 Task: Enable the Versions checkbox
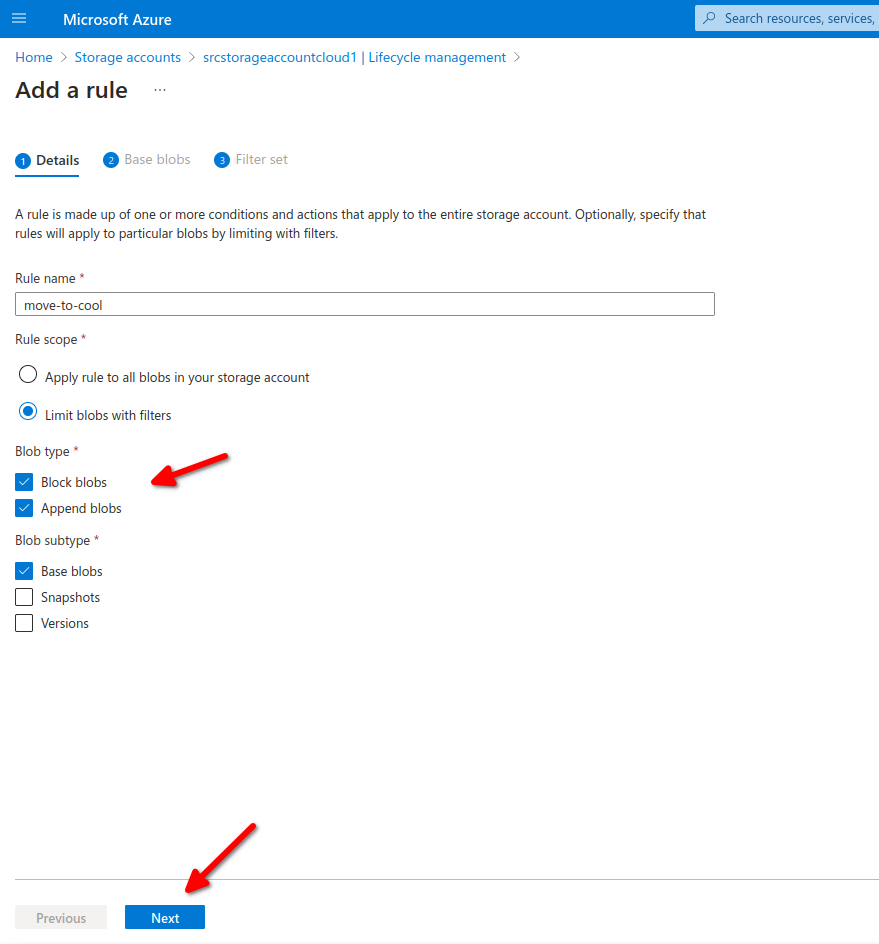[24, 623]
